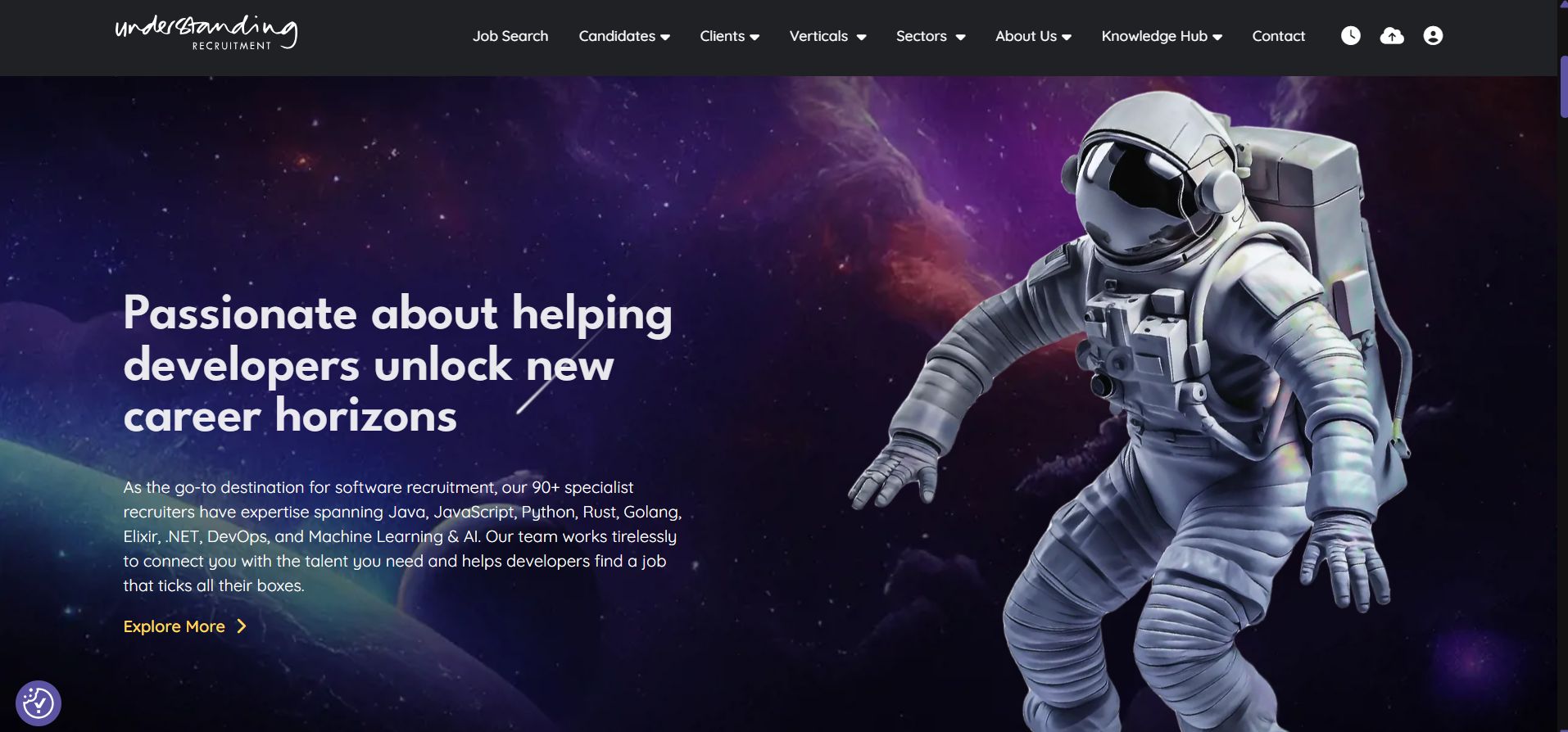The image size is (1568, 732).
Task: Click the caret icon next to Candidates
Action: point(665,37)
